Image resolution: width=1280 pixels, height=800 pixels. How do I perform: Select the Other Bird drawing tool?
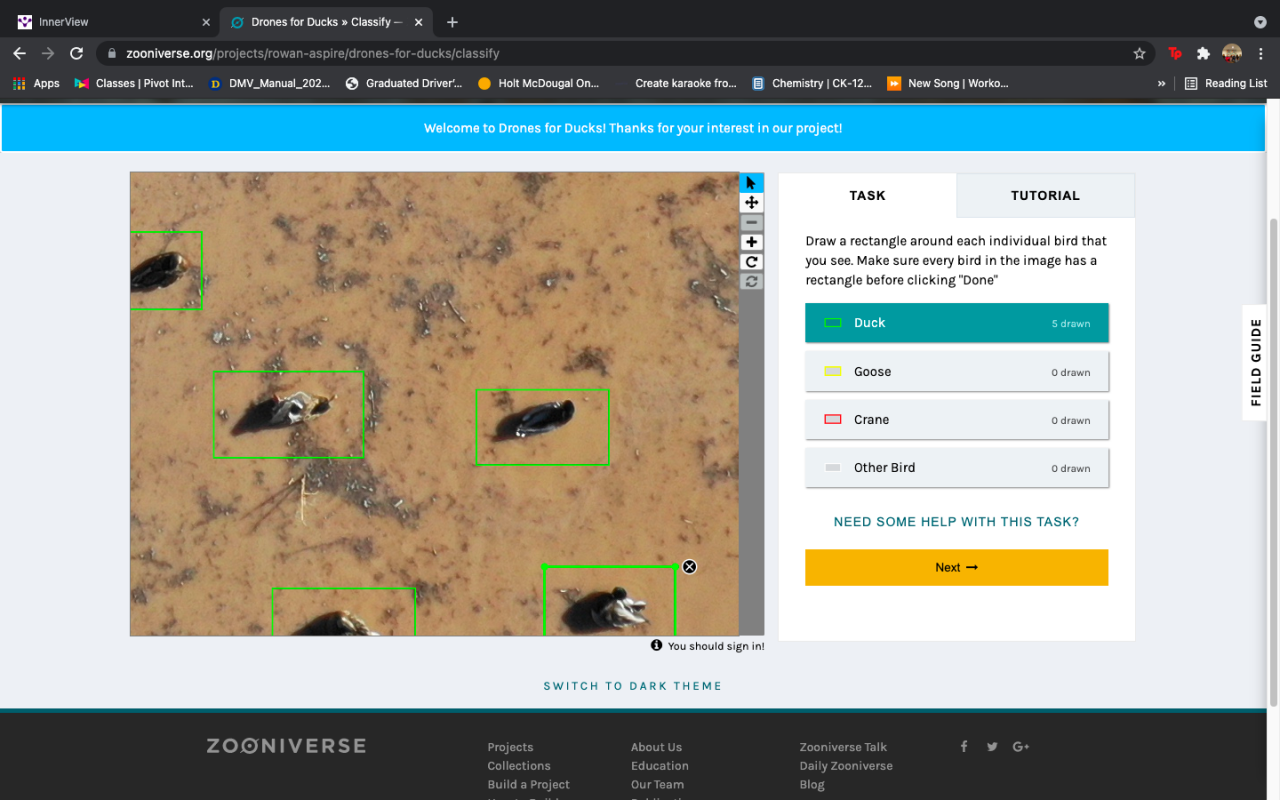957,467
